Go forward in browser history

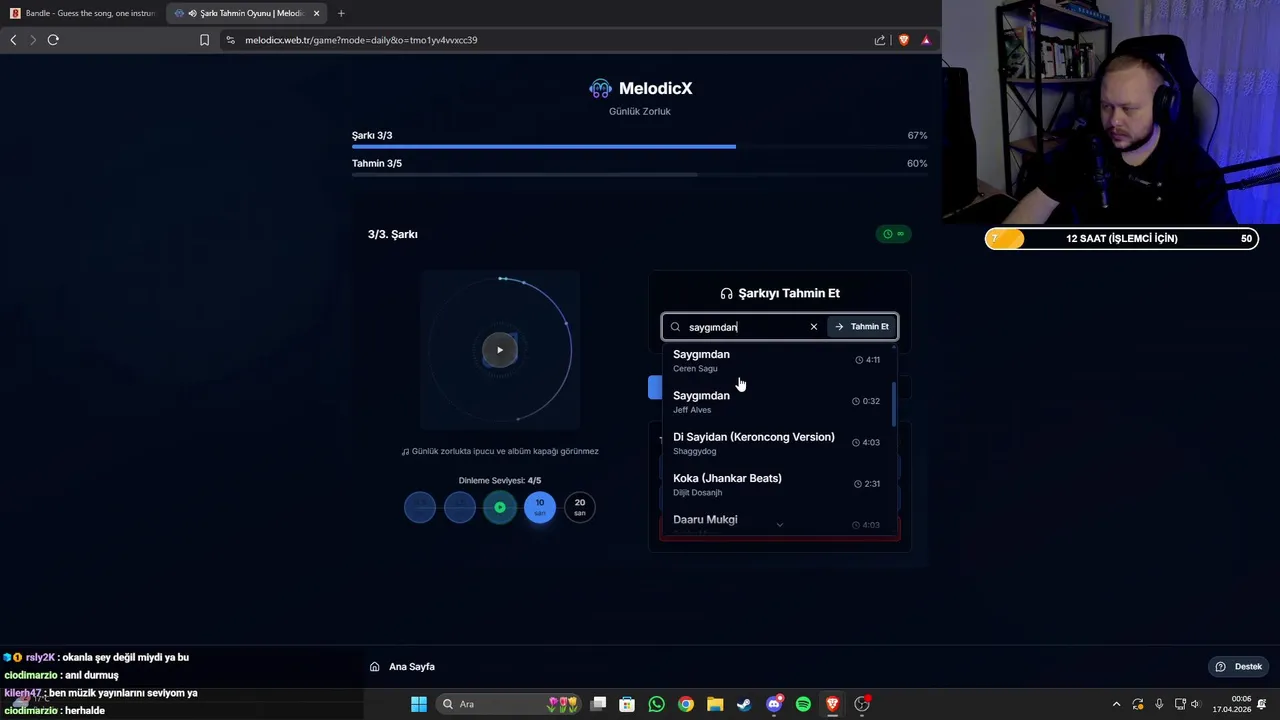33,40
